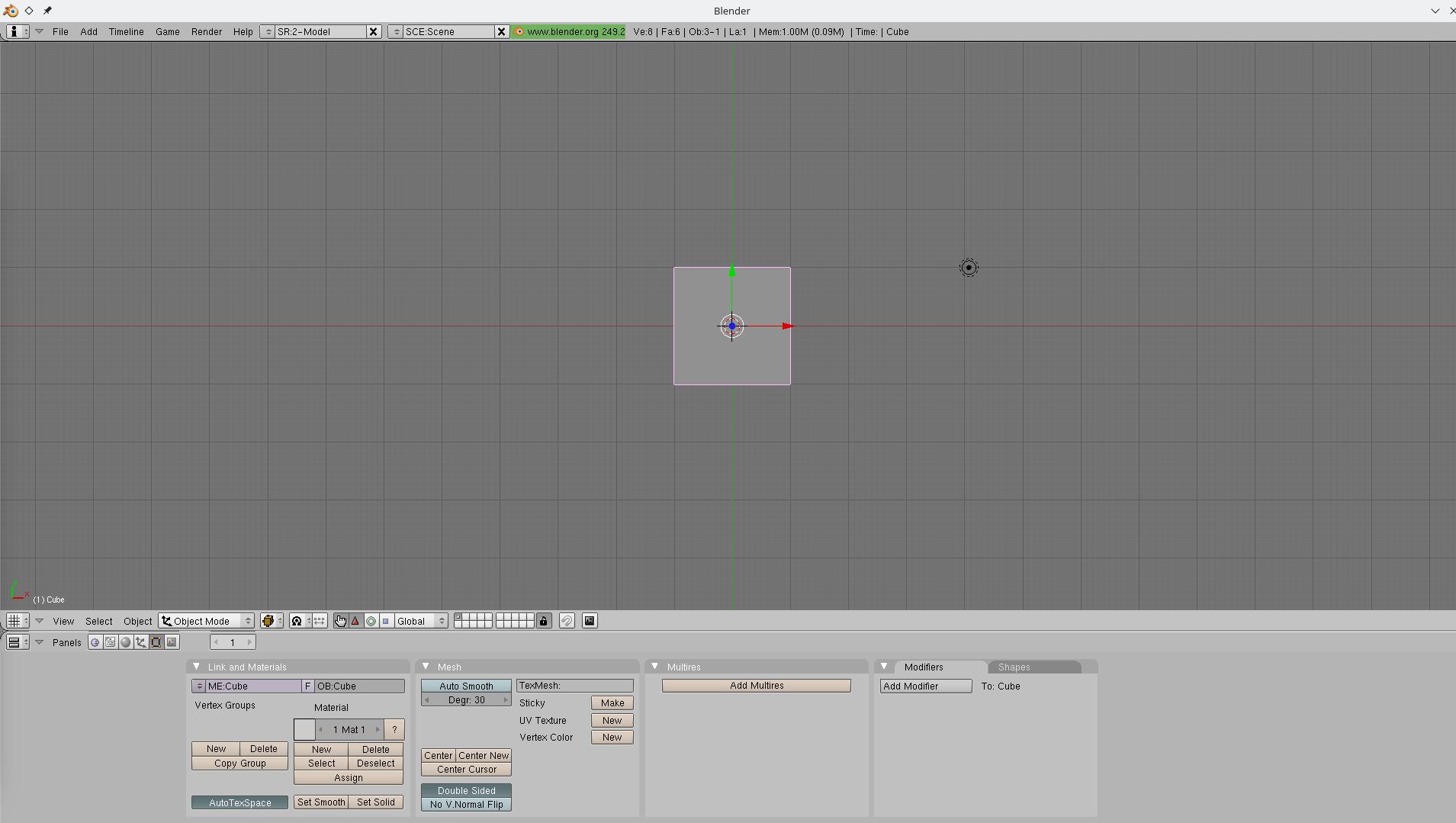The image size is (1456, 823).
Task: Click the material color swatch
Action: pos(304,729)
